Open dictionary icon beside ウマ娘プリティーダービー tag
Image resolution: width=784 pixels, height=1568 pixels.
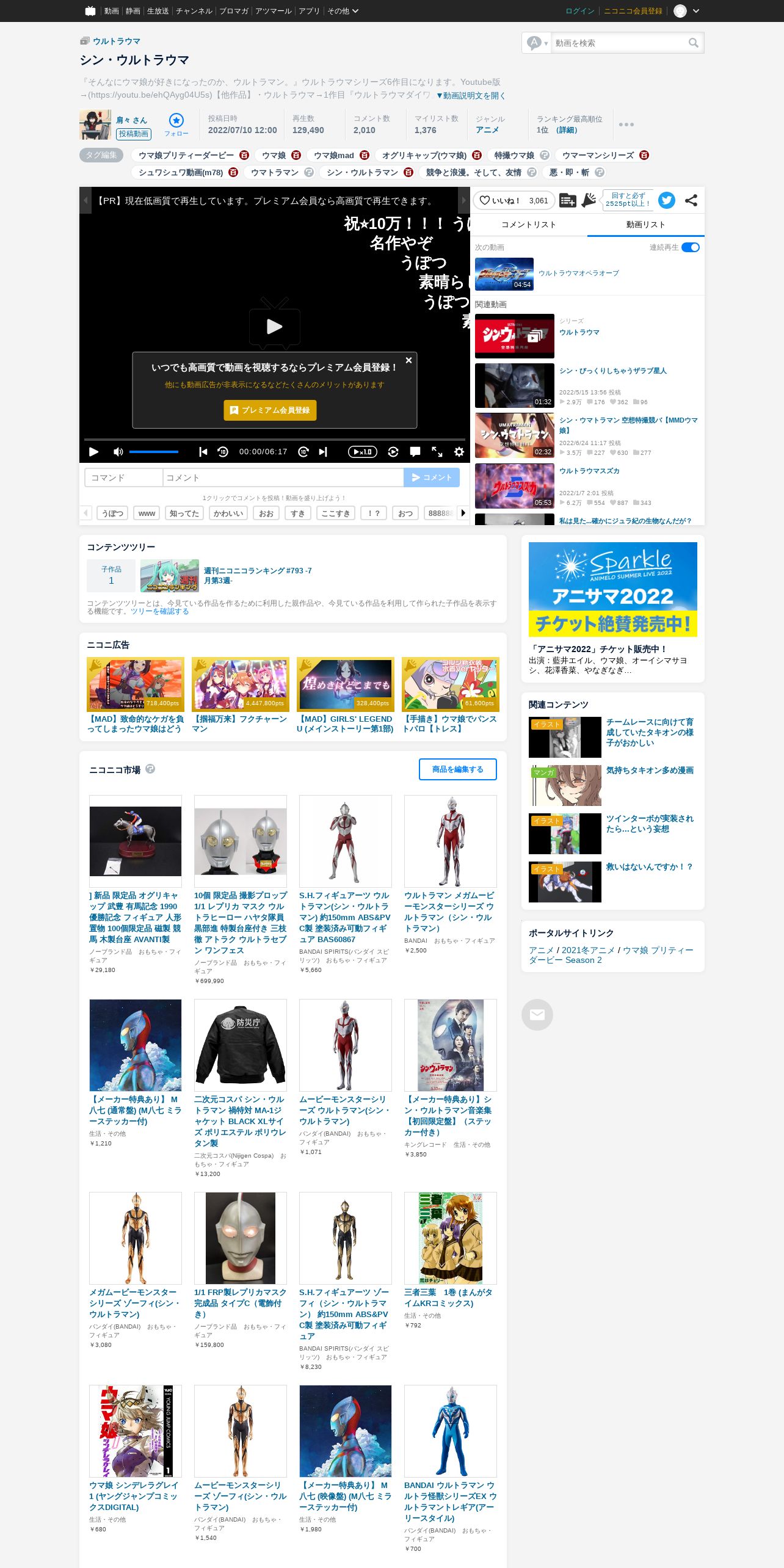coord(244,155)
